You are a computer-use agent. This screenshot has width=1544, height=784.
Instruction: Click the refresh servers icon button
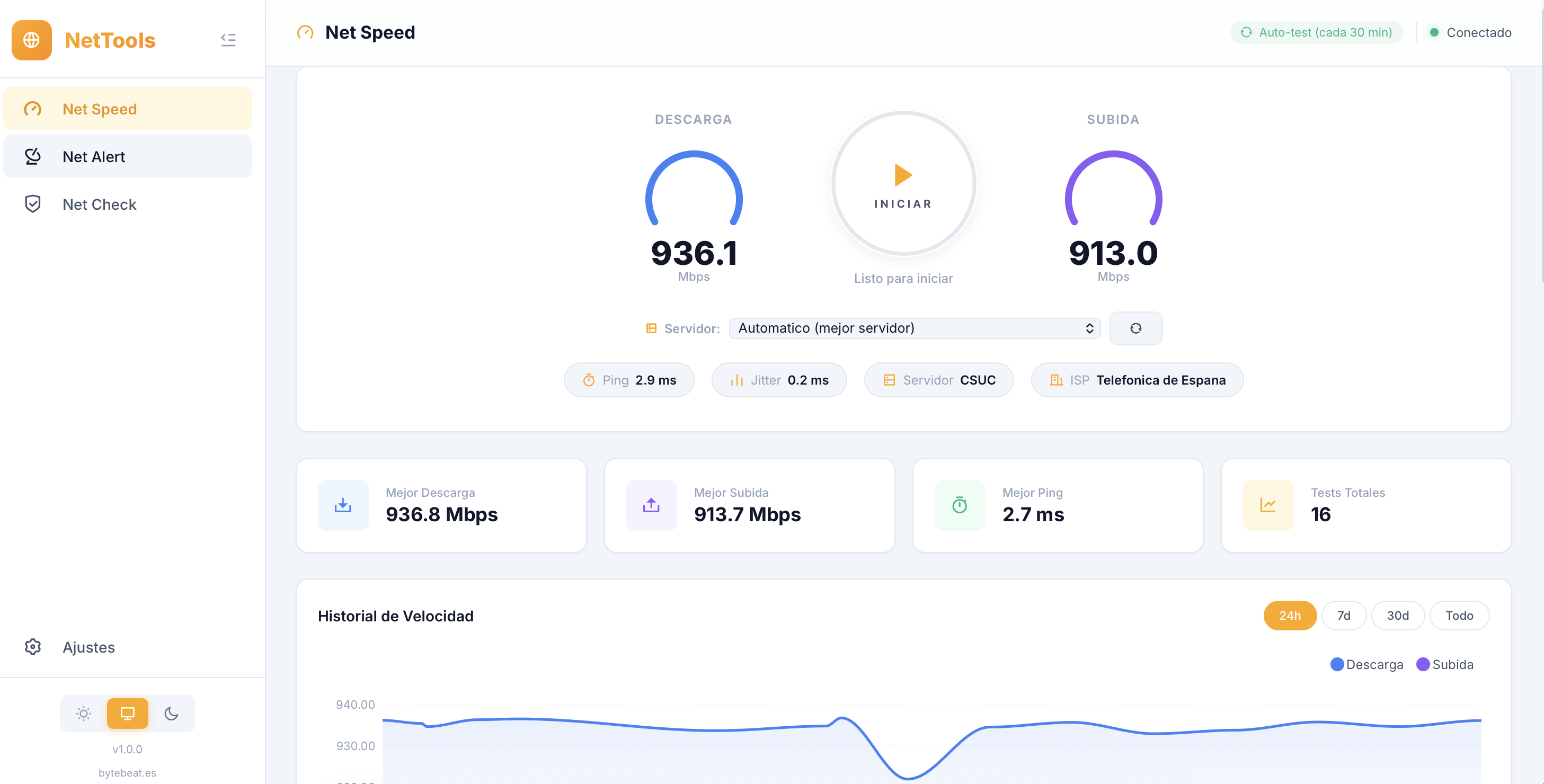pyautogui.click(x=1135, y=328)
